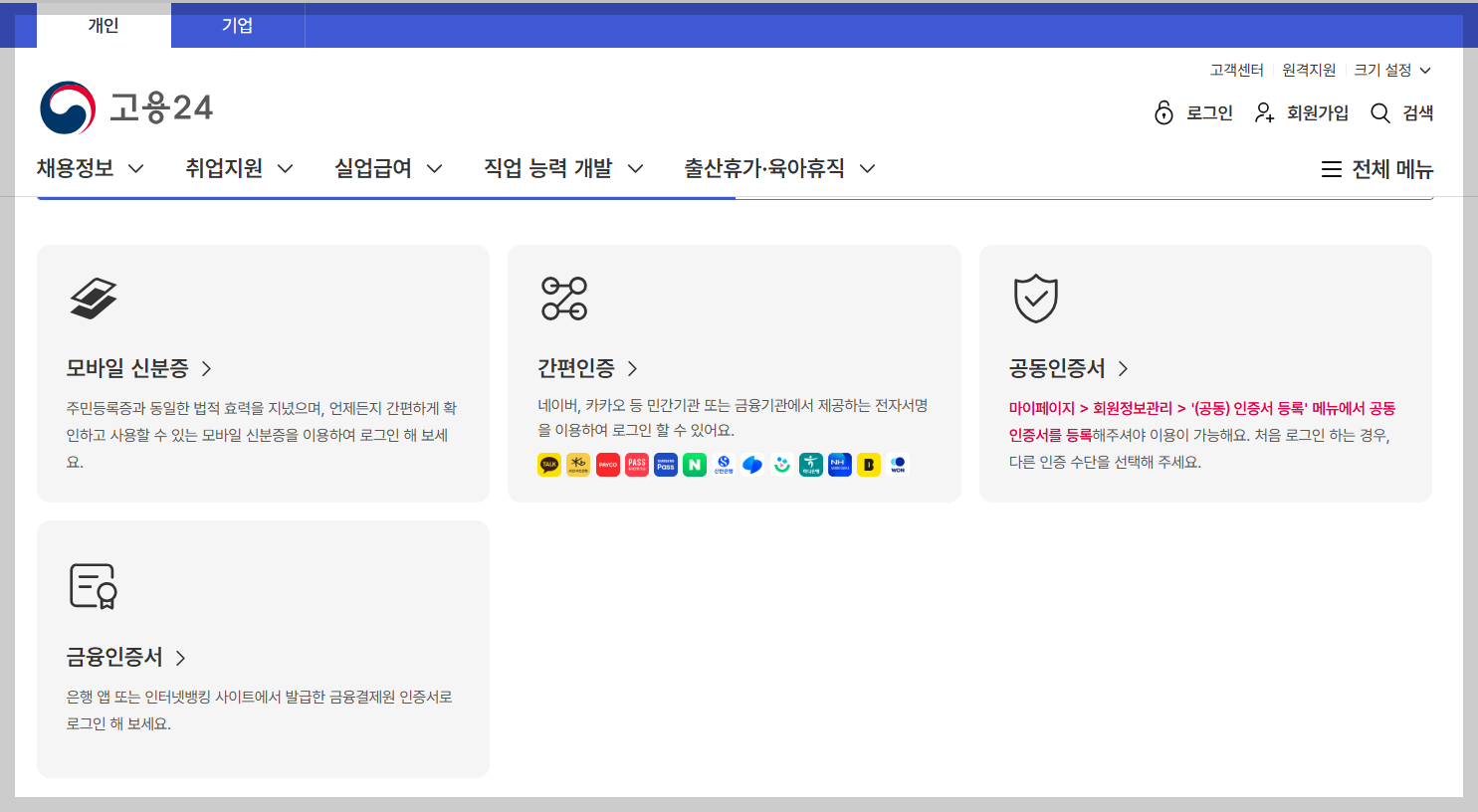
Task: Select the 신한은행 authentication icon
Action: (724, 464)
